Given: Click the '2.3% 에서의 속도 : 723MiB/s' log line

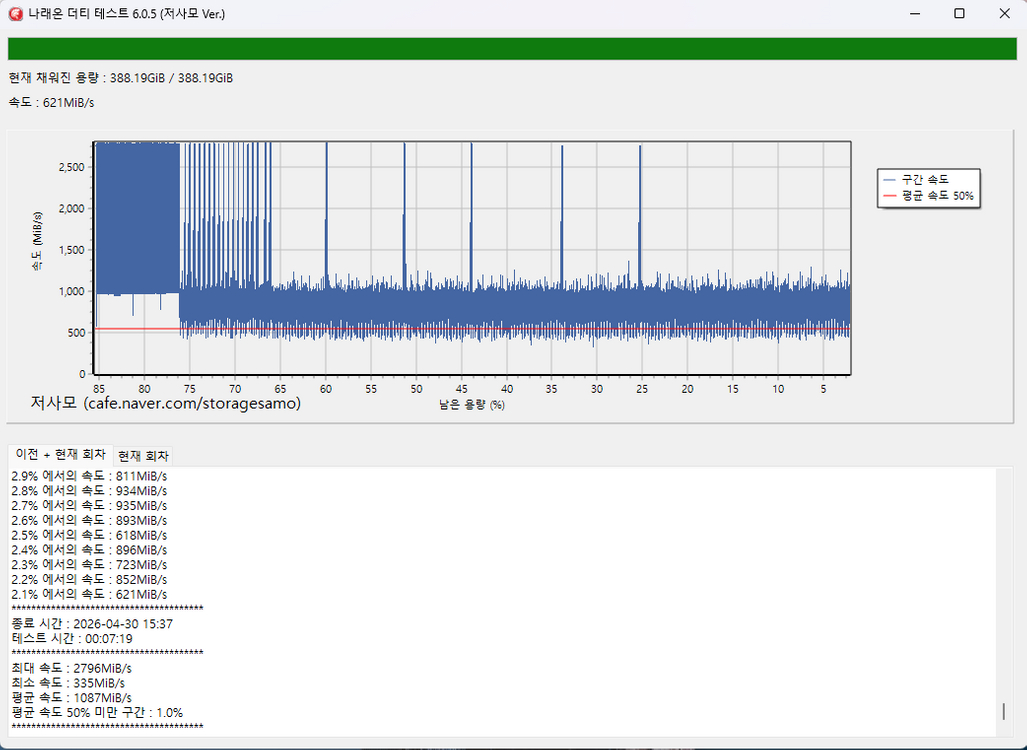Looking at the screenshot, I should coord(89,565).
